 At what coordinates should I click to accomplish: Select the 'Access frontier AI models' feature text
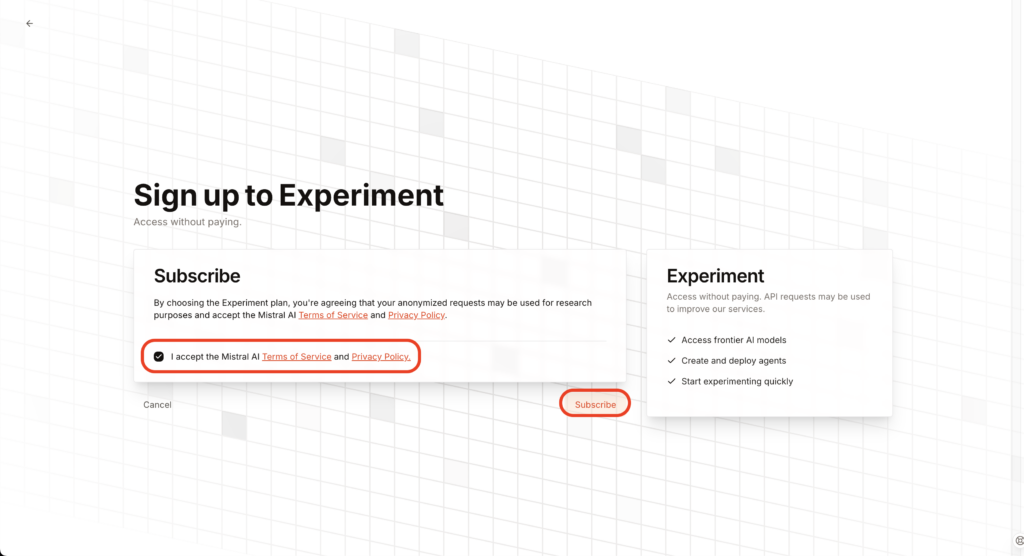[x=733, y=340]
